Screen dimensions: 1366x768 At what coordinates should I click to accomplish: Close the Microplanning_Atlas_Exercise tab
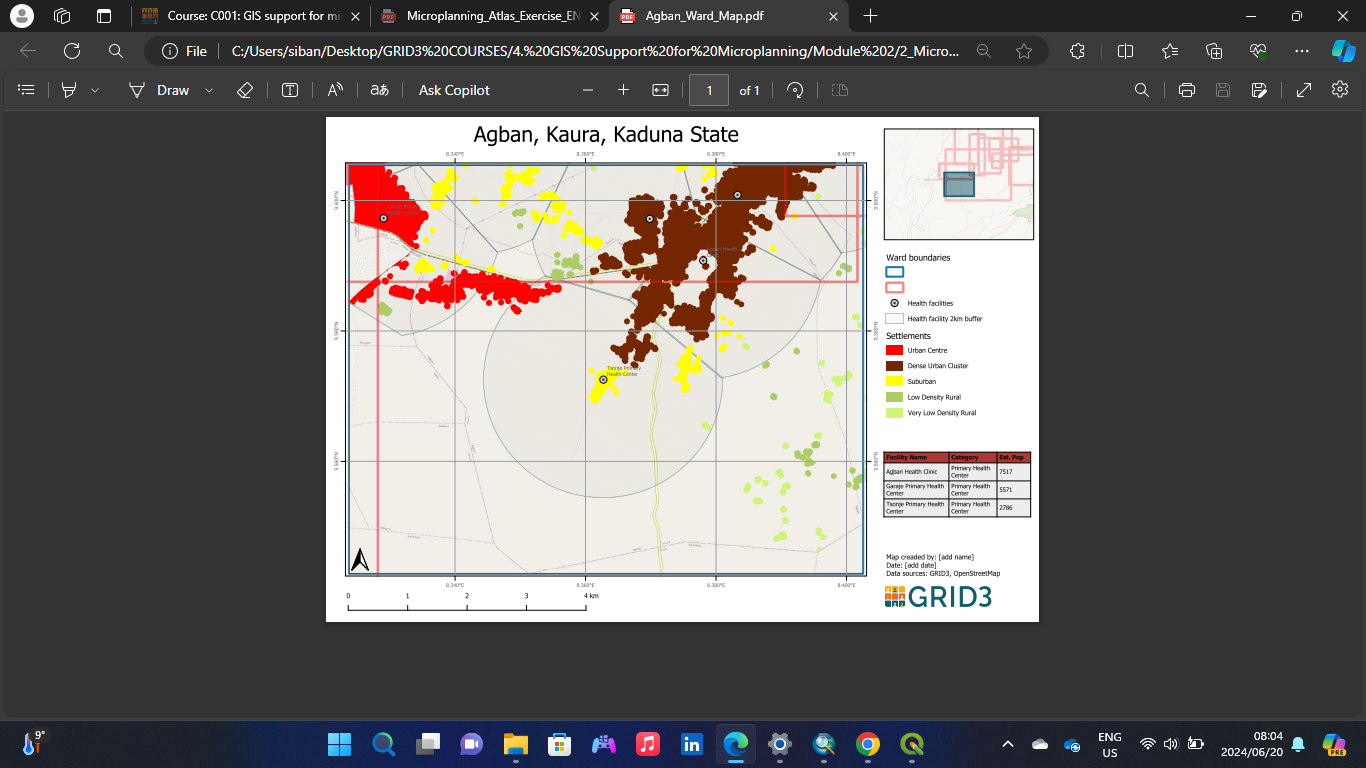point(594,16)
